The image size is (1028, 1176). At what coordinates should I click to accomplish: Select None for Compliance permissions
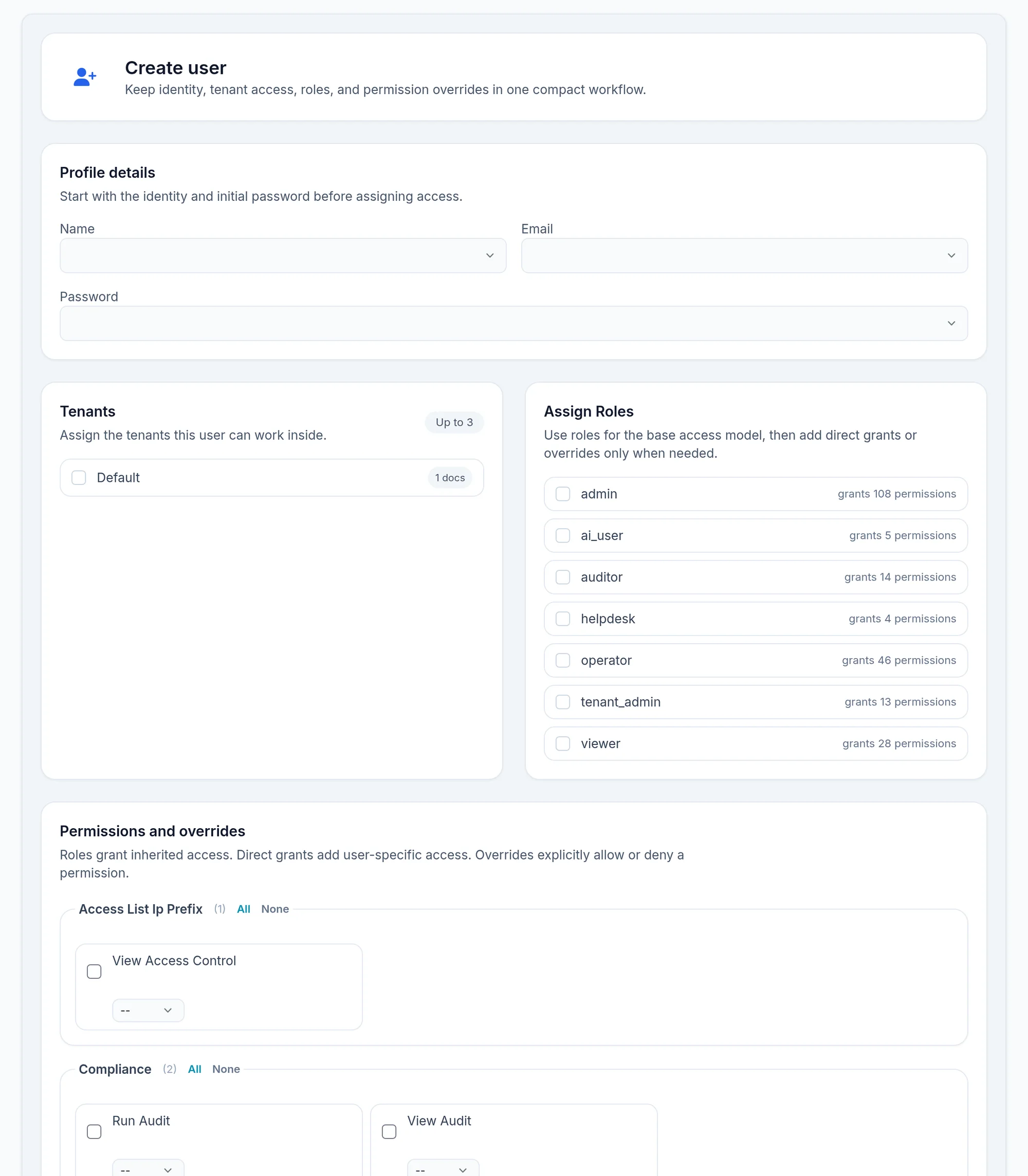point(226,1069)
